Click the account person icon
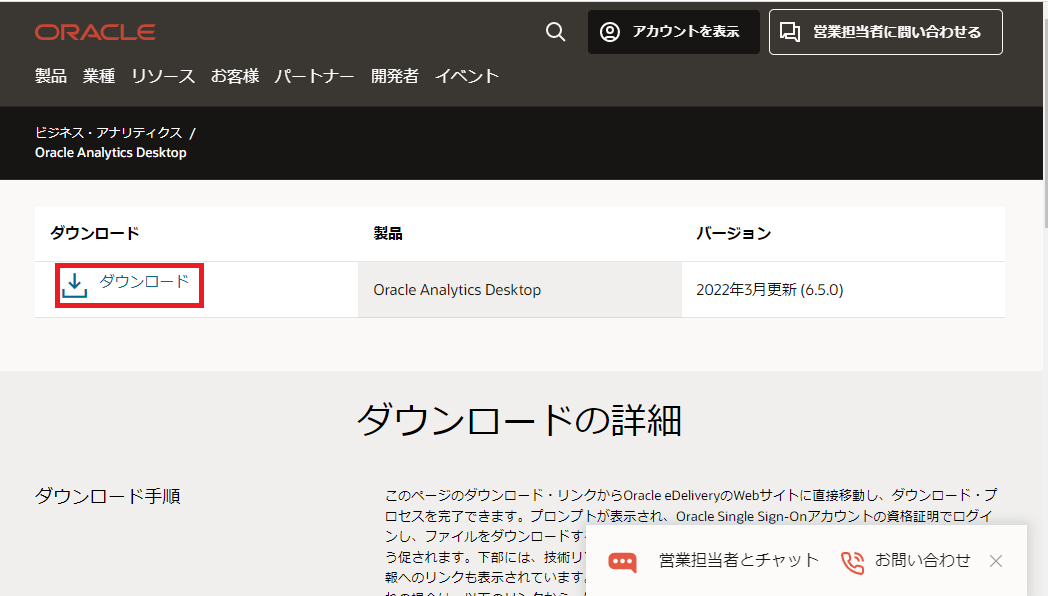1048x596 pixels. click(x=609, y=31)
